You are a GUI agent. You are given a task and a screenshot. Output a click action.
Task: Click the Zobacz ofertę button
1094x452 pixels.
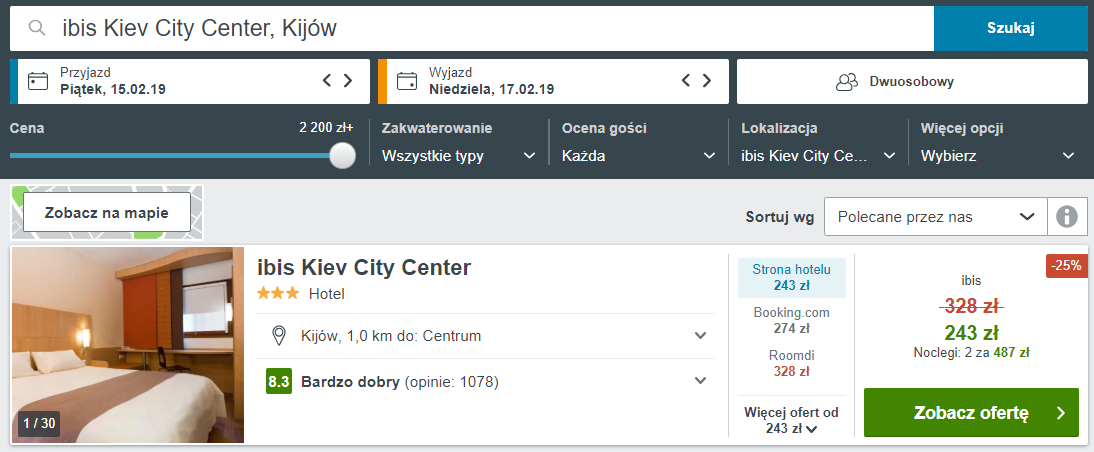point(971,413)
